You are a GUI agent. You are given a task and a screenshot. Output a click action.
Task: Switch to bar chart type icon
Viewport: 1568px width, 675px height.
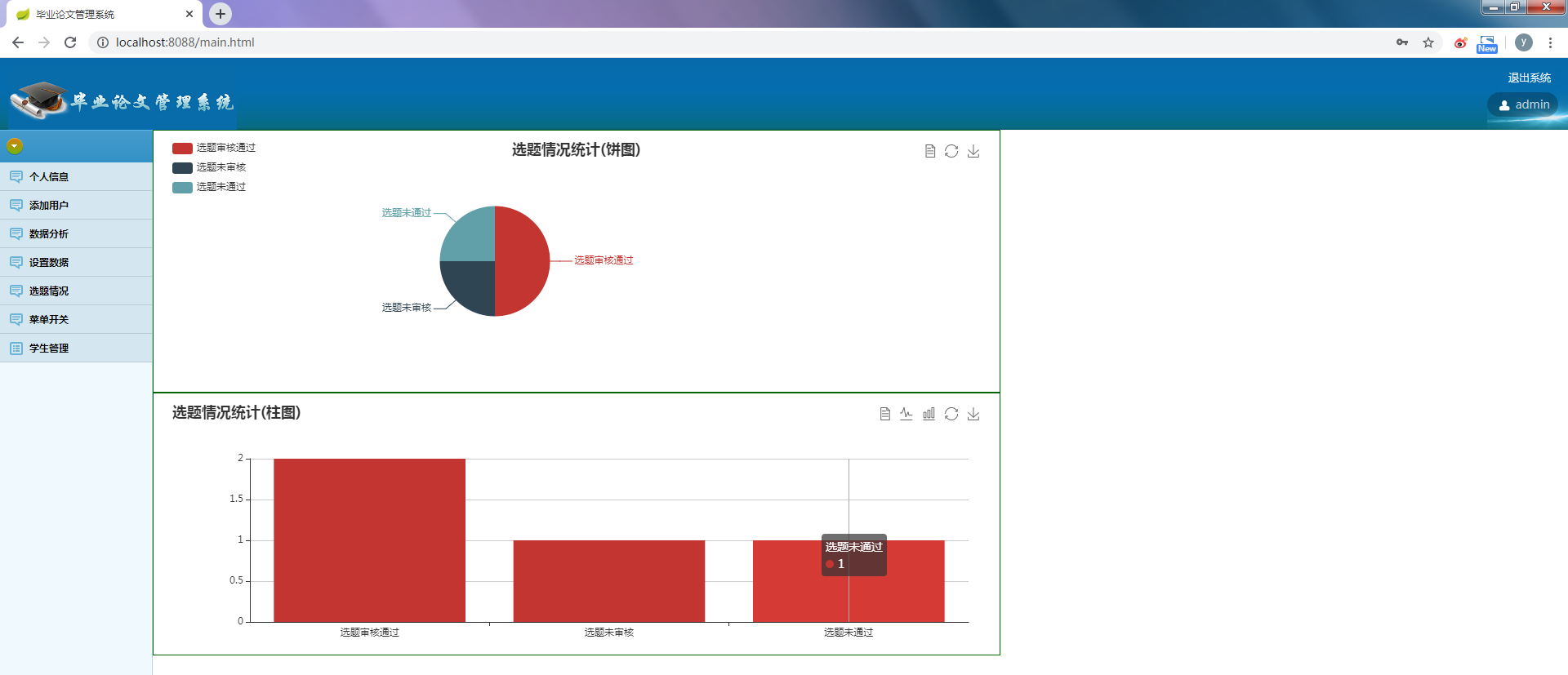coord(929,414)
